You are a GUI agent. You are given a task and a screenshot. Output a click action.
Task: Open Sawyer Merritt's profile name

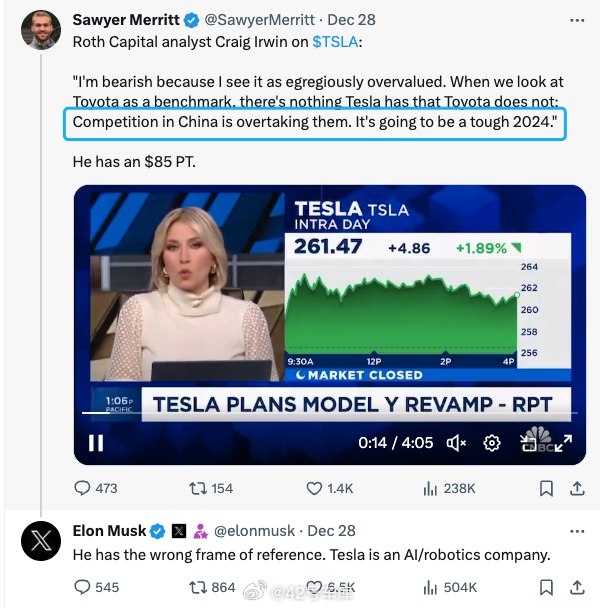coord(126,20)
